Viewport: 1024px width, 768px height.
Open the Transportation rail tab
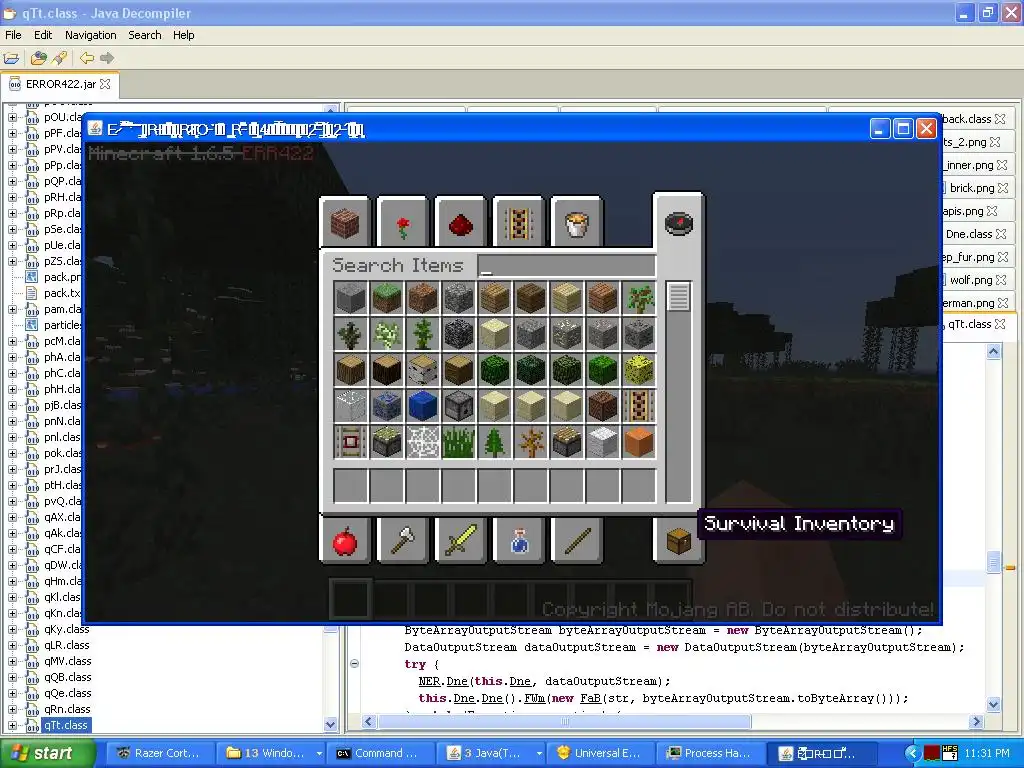point(519,223)
